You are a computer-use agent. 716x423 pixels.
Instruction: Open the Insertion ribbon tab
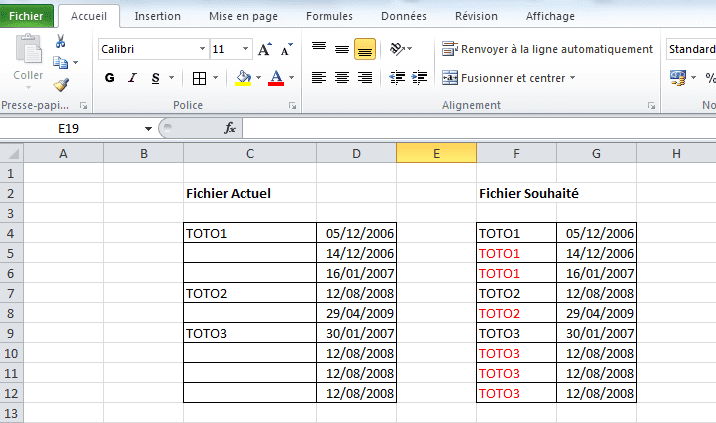click(158, 16)
